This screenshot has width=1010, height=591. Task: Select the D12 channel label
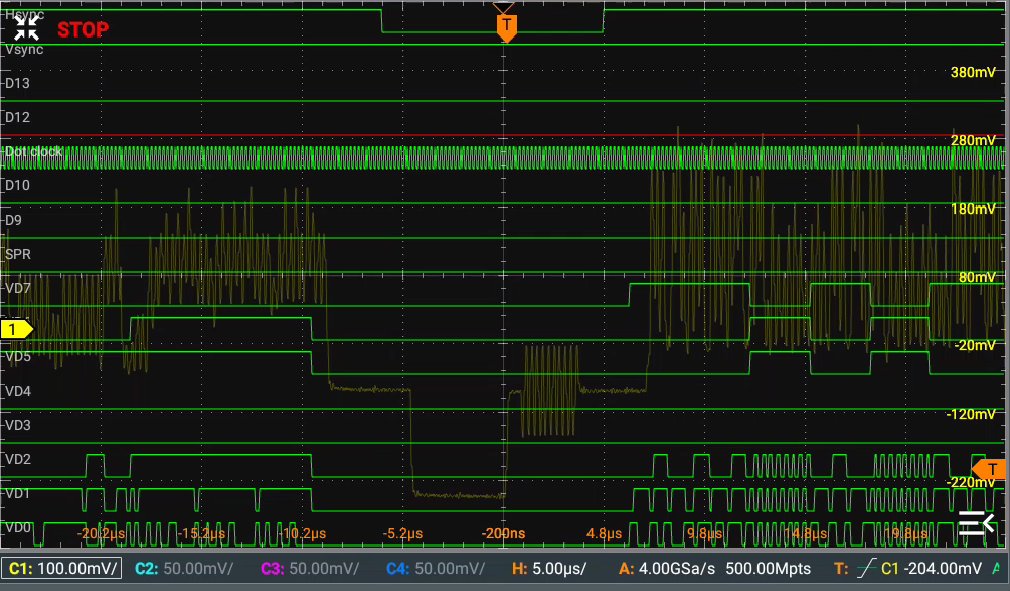click(x=17, y=117)
